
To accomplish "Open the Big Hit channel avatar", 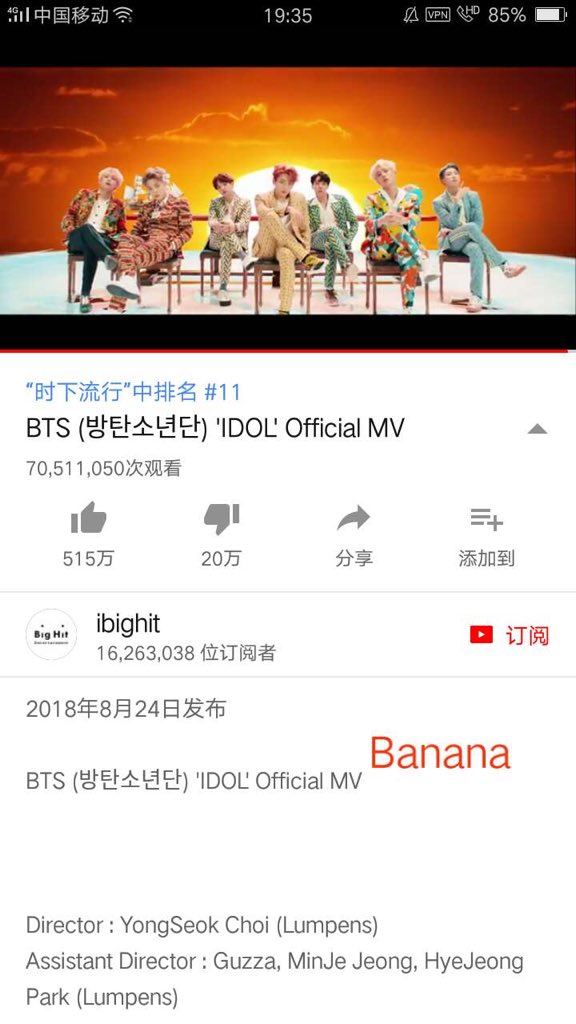I will (51, 635).
